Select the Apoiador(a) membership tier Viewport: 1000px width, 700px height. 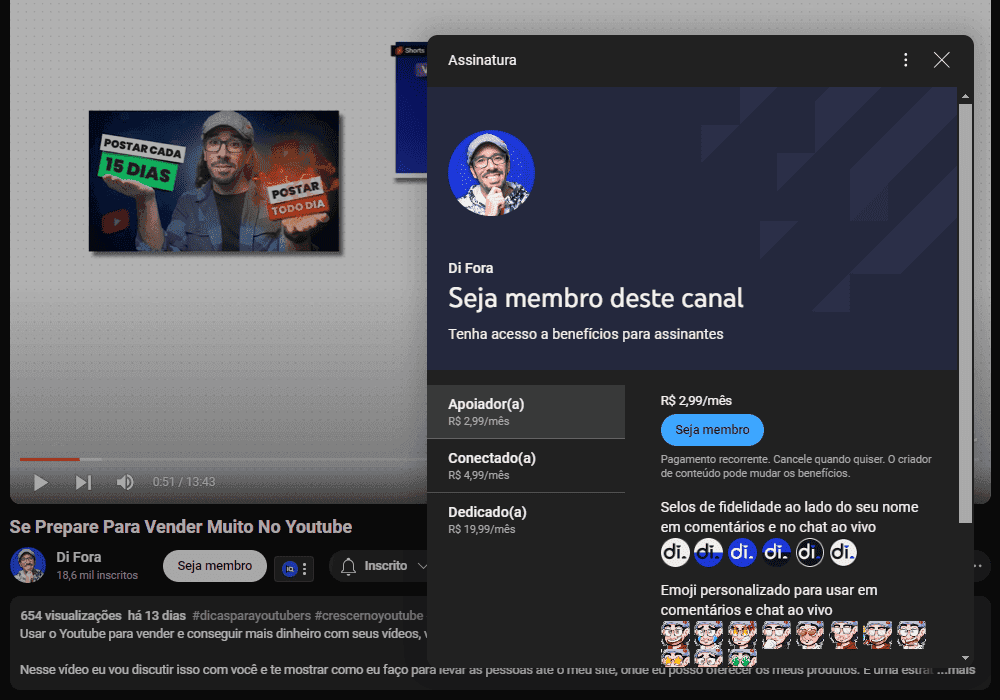click(x=526, y=412)
